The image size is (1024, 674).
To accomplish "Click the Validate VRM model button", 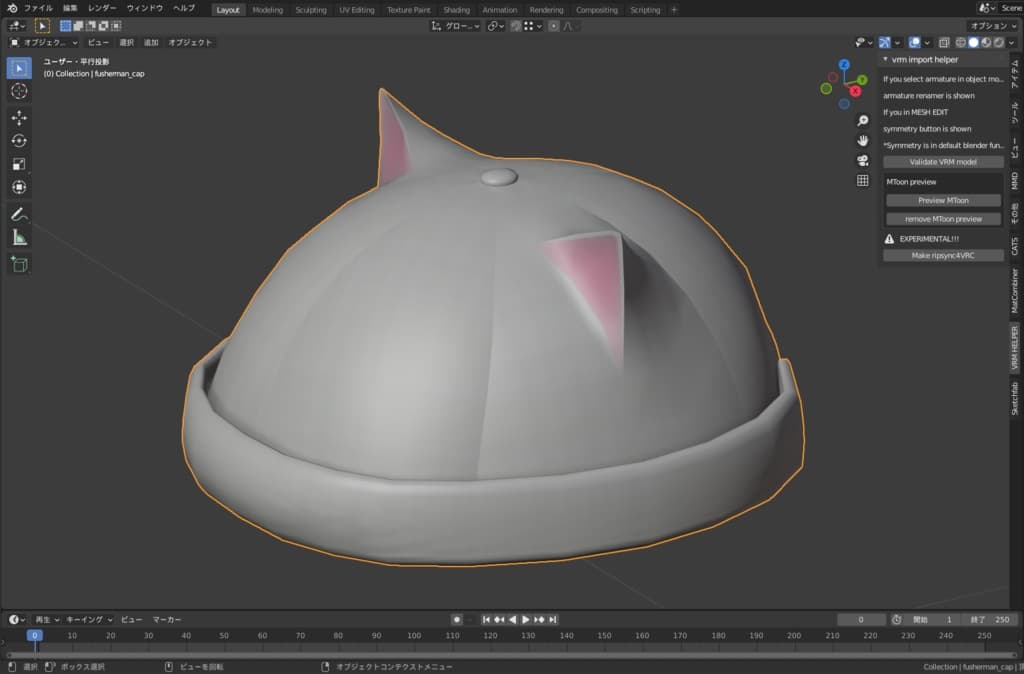I will click(943, 162).
